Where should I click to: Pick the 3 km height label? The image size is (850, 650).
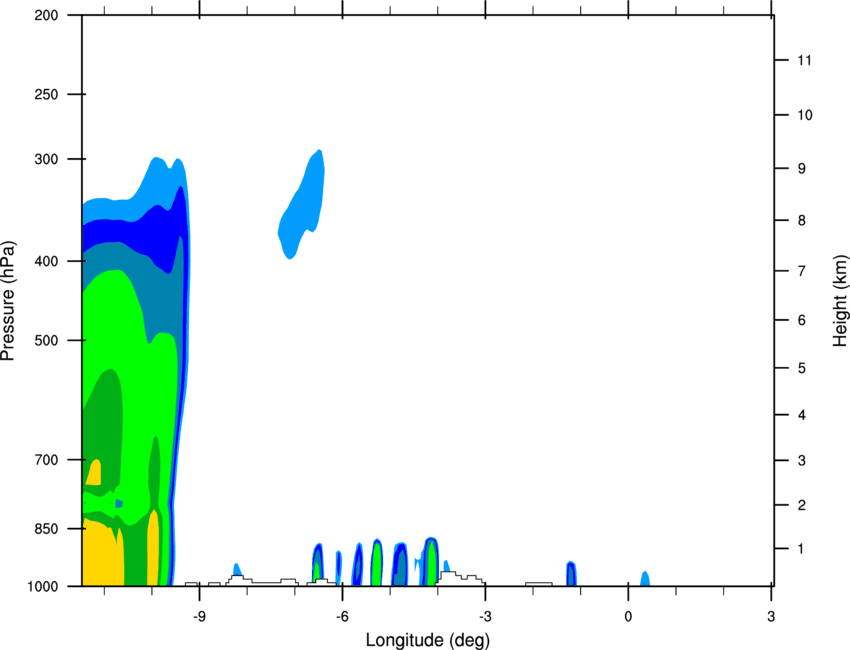tap(802, 460)
